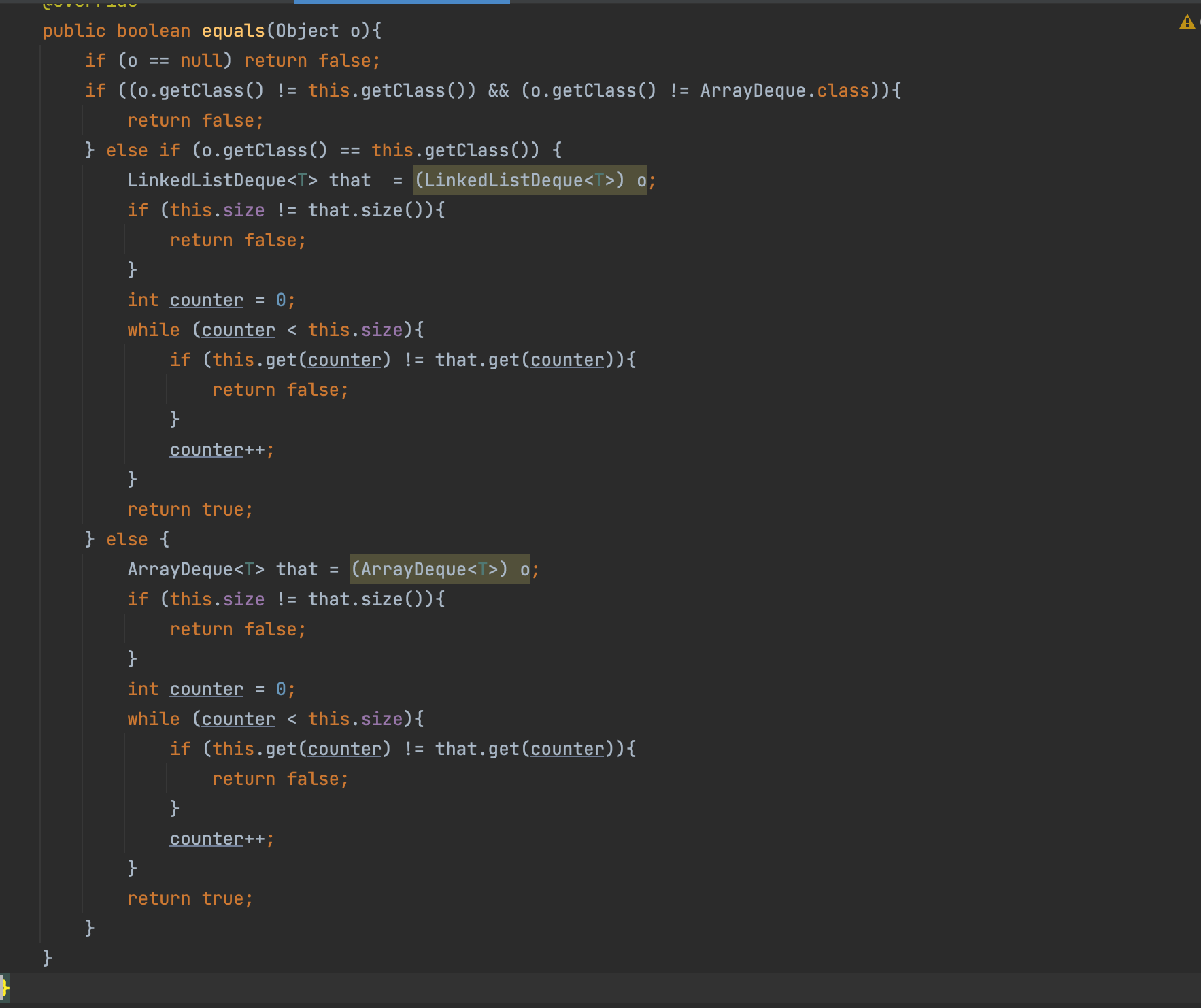Click the highlighted yellow closing brace at bottom

point(5,986)
